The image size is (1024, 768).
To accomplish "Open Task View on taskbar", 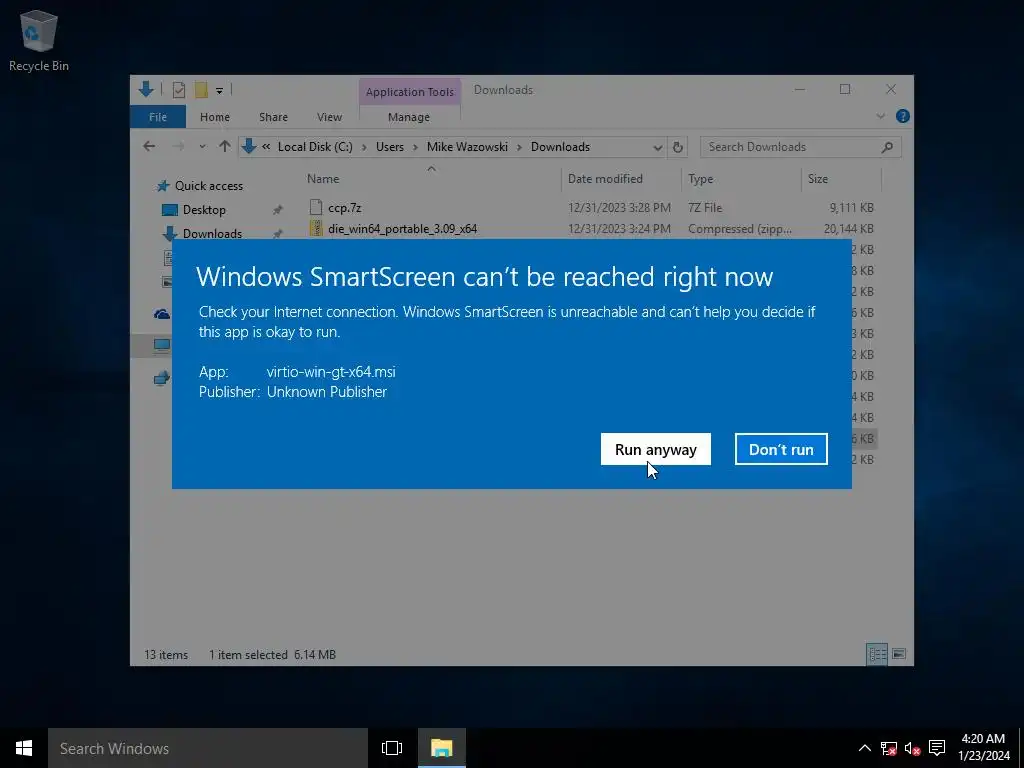I will (392, 748).
